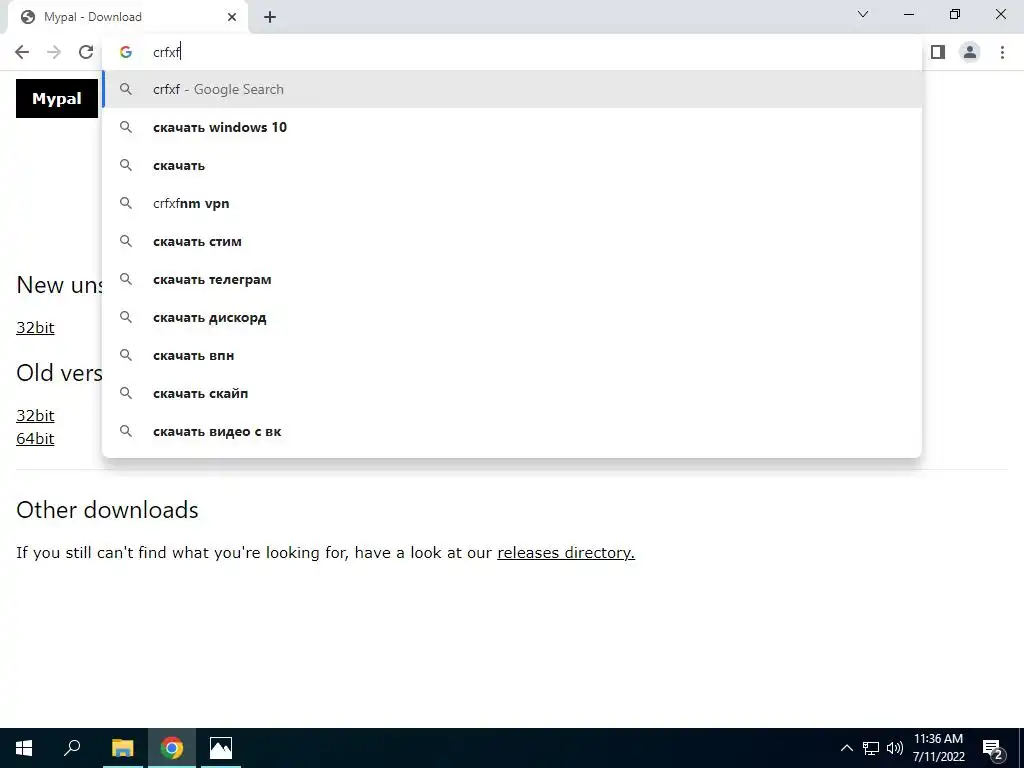Open the volume control tray icon
The width and height of the screenshot is (1024, 768).
(x=895, y=748)
